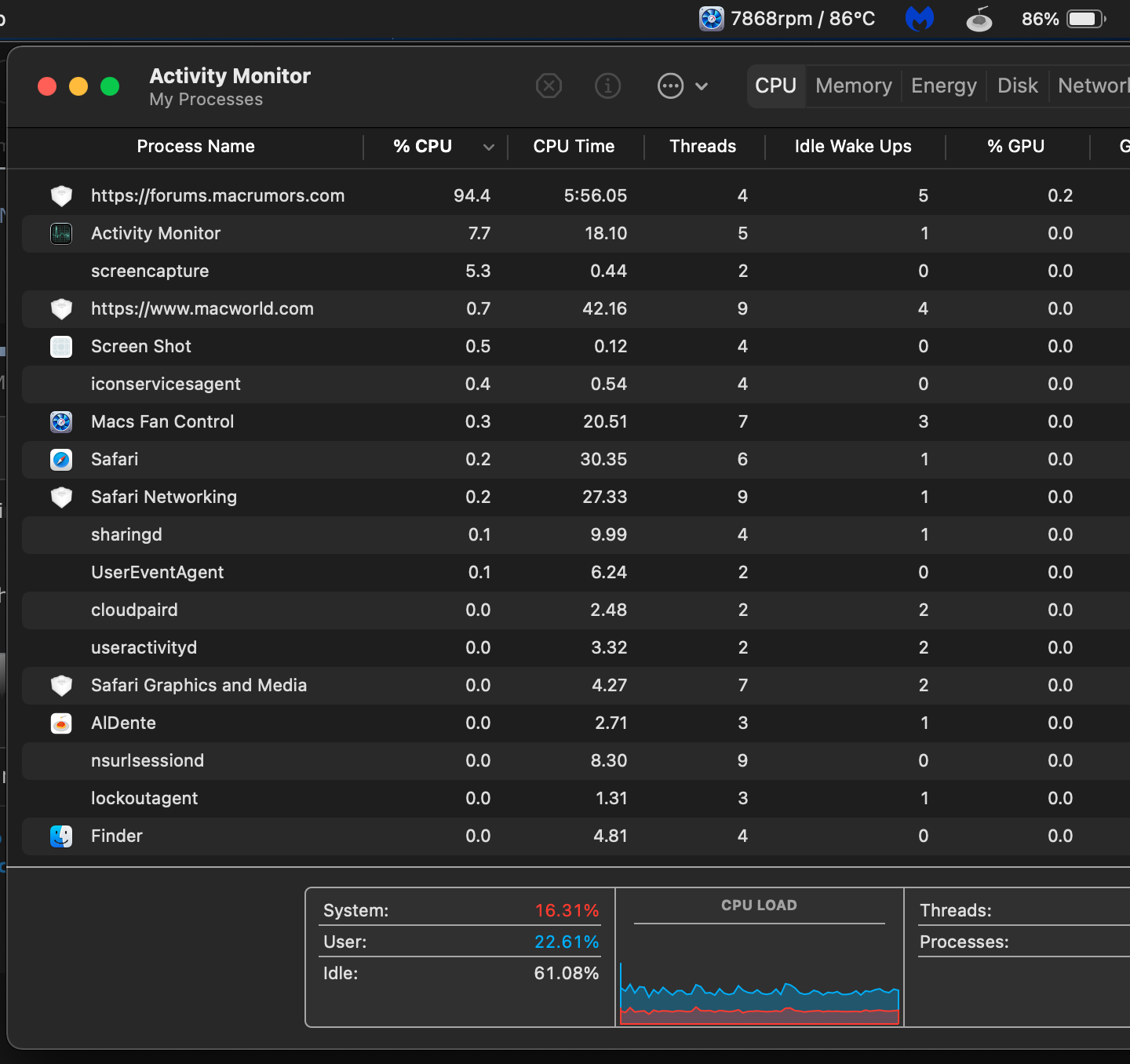This screenshot has width=1130, height=1064.
Task: Switch to the Disk tab
Action: [x=1018, y=86]
